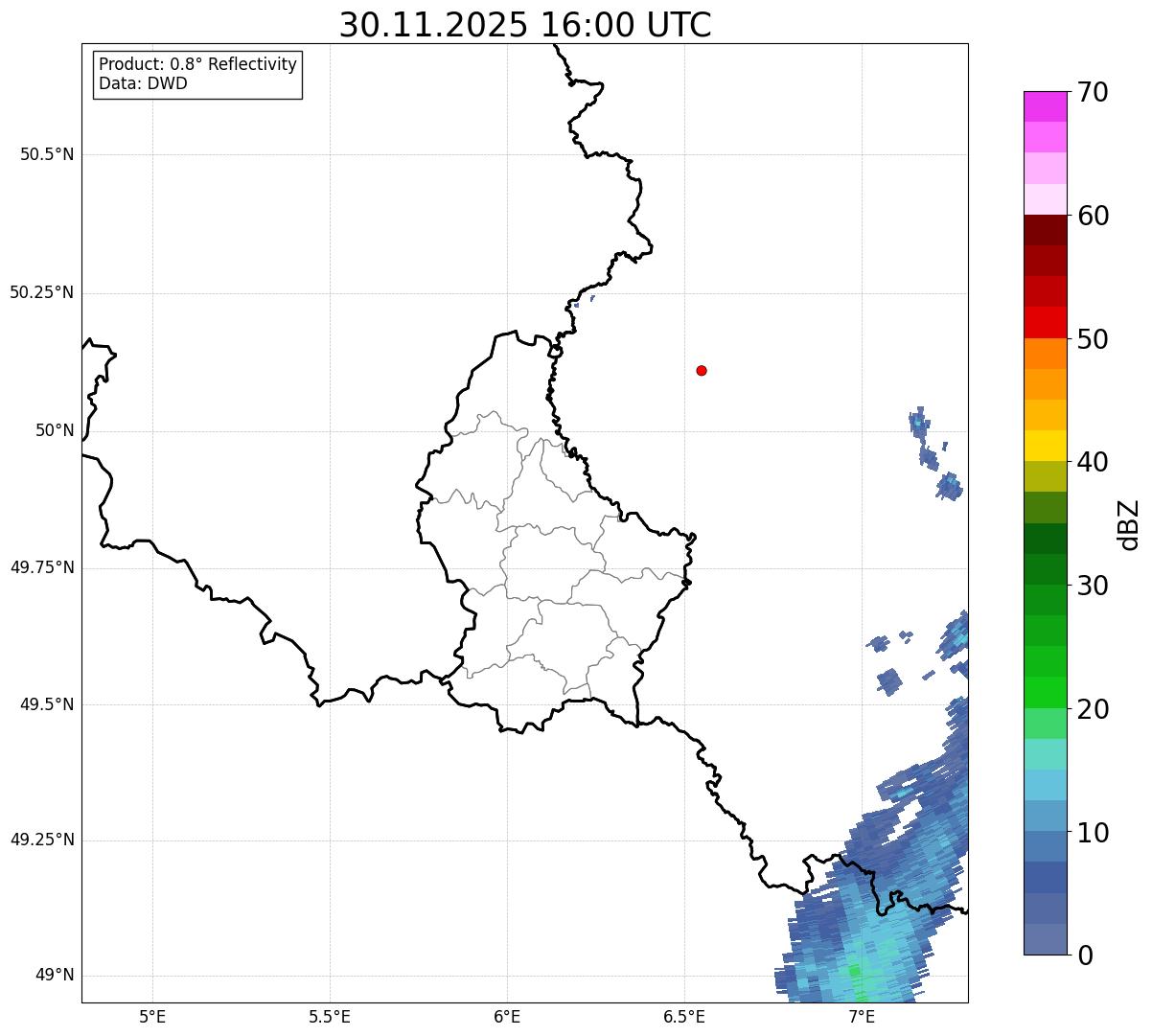The height and width of the screenshot is (1036, 1152).
Task: Click the colorbar tick label 10
Action: [1093, 833]
